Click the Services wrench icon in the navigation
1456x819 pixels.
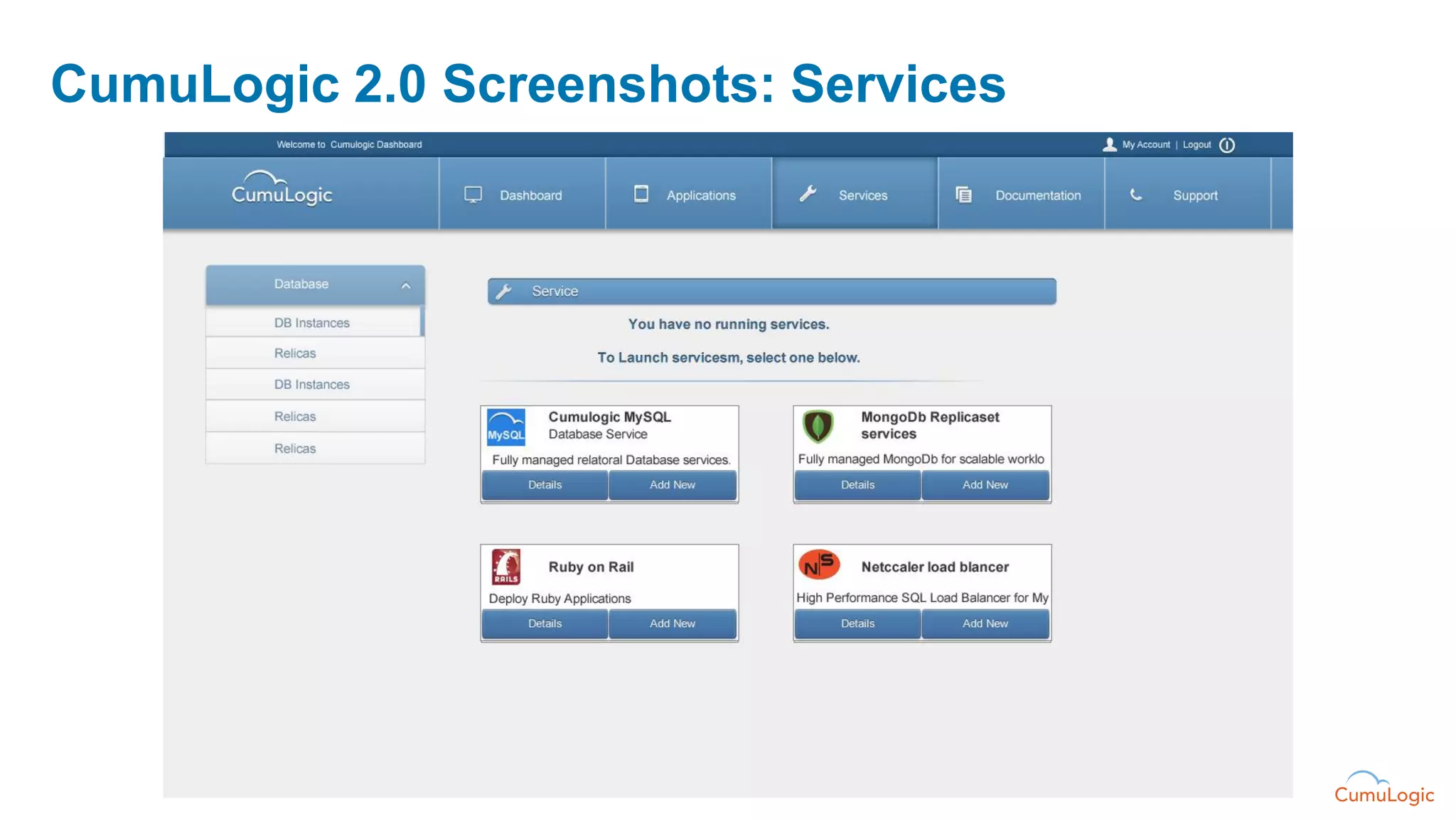808,194
